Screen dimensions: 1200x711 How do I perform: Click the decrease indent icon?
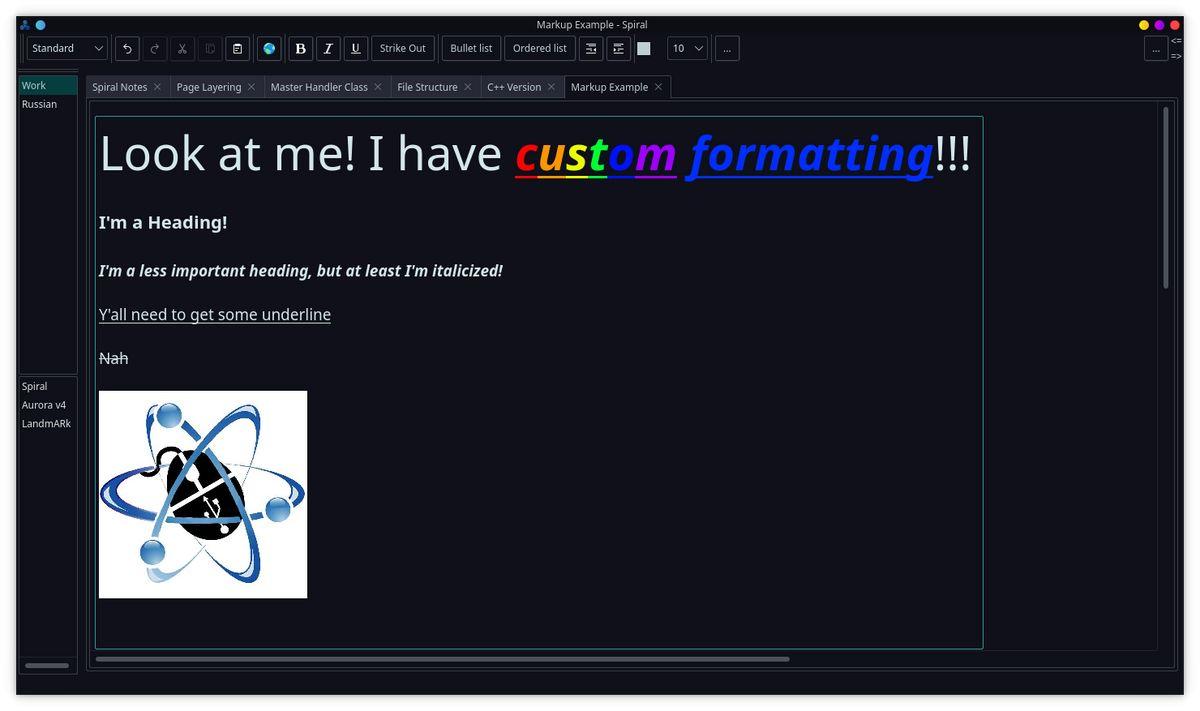point(591,48)
